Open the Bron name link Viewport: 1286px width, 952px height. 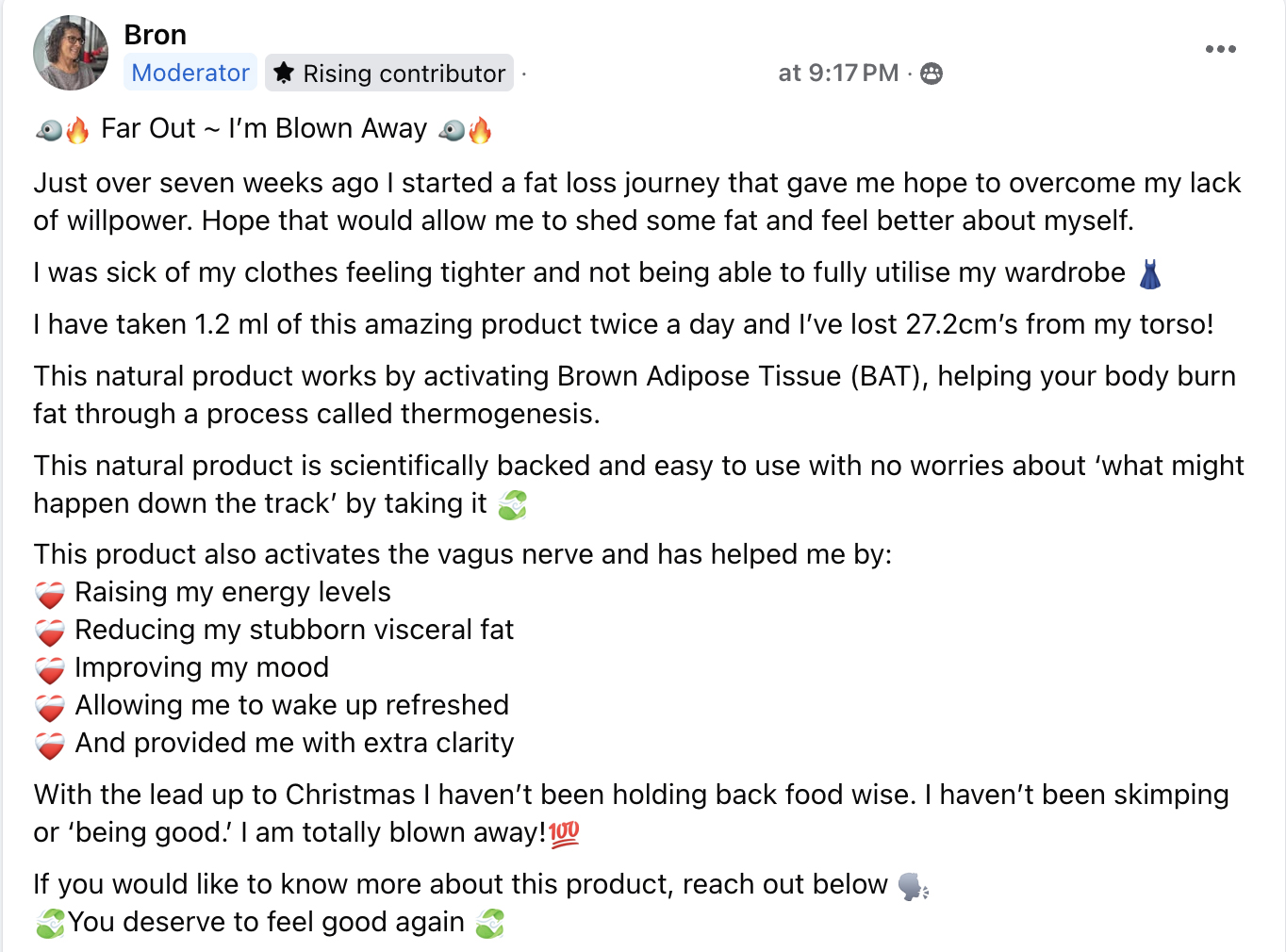(x=155, y=35)
